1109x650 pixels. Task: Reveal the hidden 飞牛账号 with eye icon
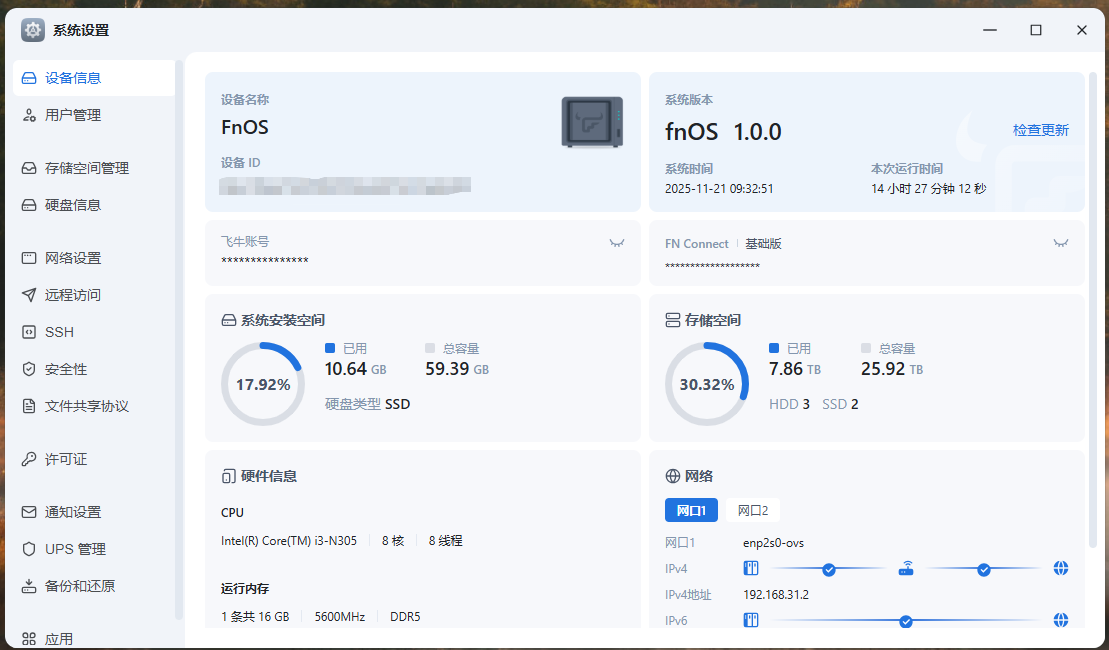(x=617, y=243)
